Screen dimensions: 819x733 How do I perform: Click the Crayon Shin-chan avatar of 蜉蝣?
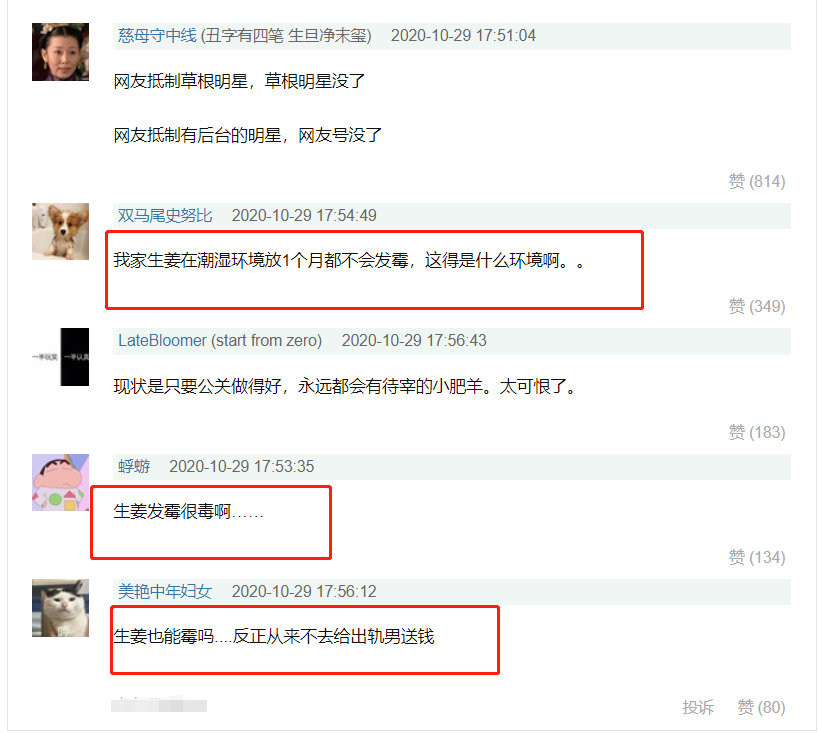61,482
